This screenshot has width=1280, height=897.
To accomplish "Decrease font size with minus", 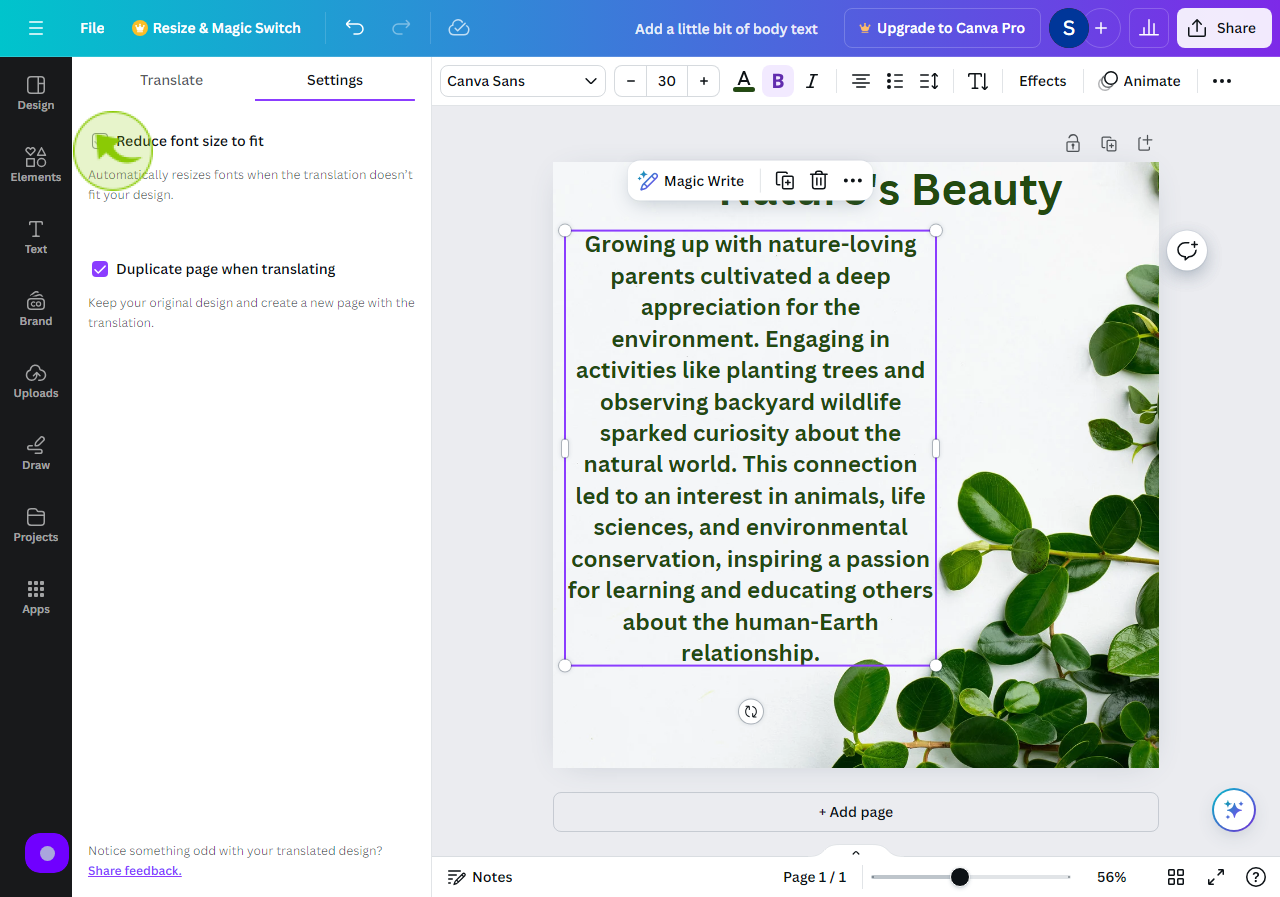I will (x=630, y=81).
